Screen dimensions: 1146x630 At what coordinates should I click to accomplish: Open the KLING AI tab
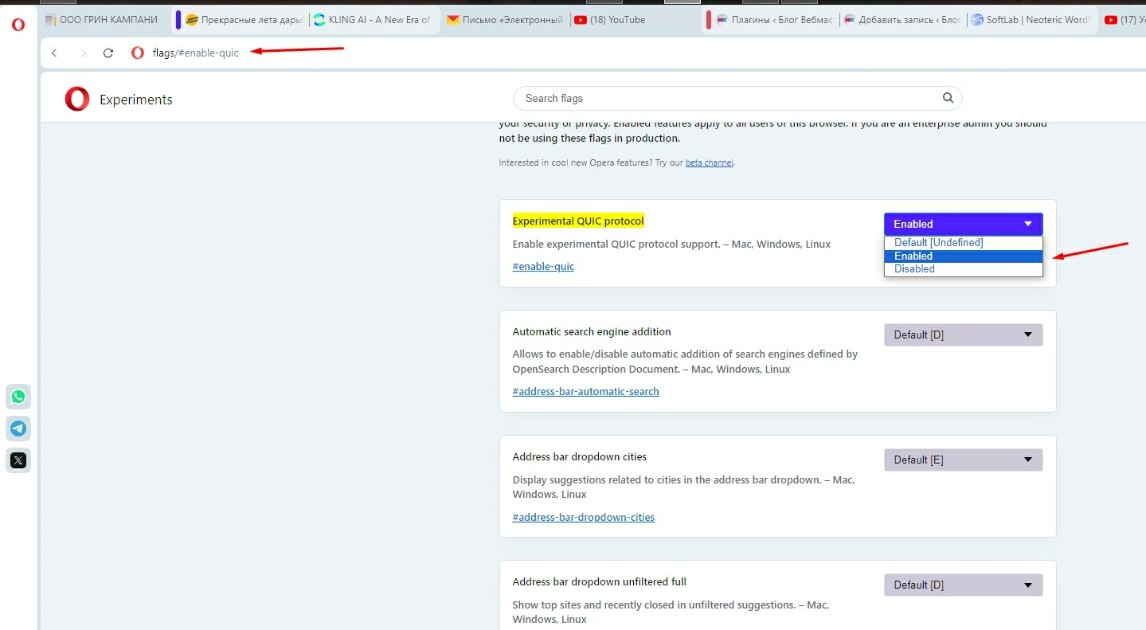click(373, 20)
